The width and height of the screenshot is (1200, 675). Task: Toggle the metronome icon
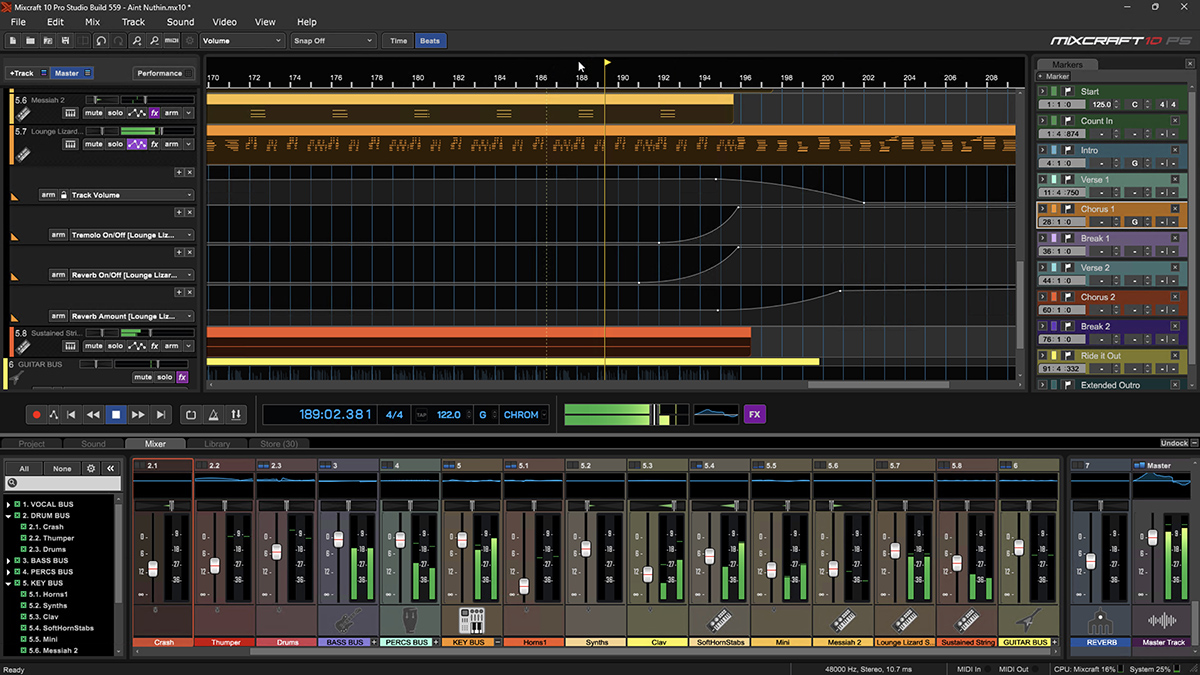point(213,414)
